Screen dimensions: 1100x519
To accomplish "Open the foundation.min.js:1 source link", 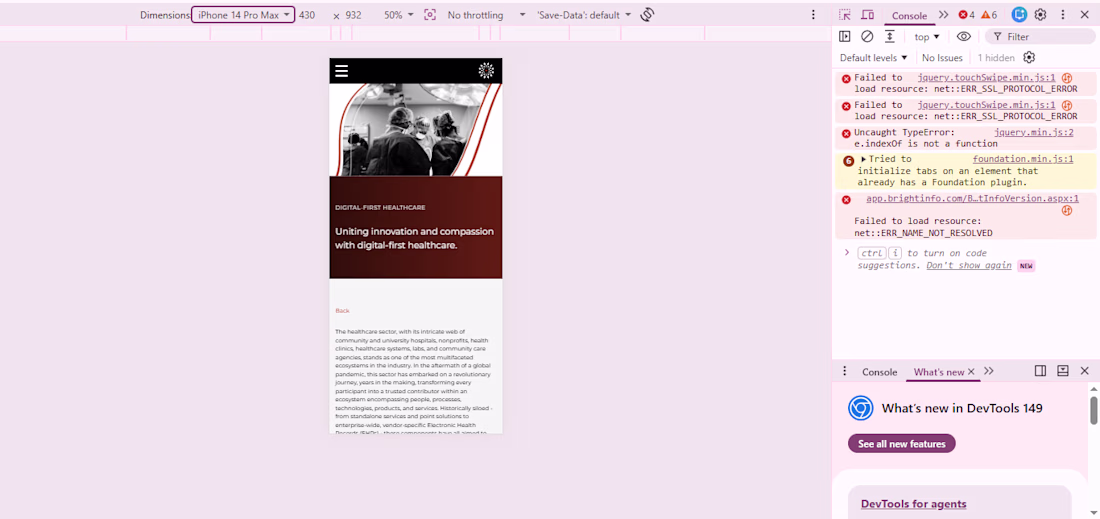I will tap(1023, 159).
